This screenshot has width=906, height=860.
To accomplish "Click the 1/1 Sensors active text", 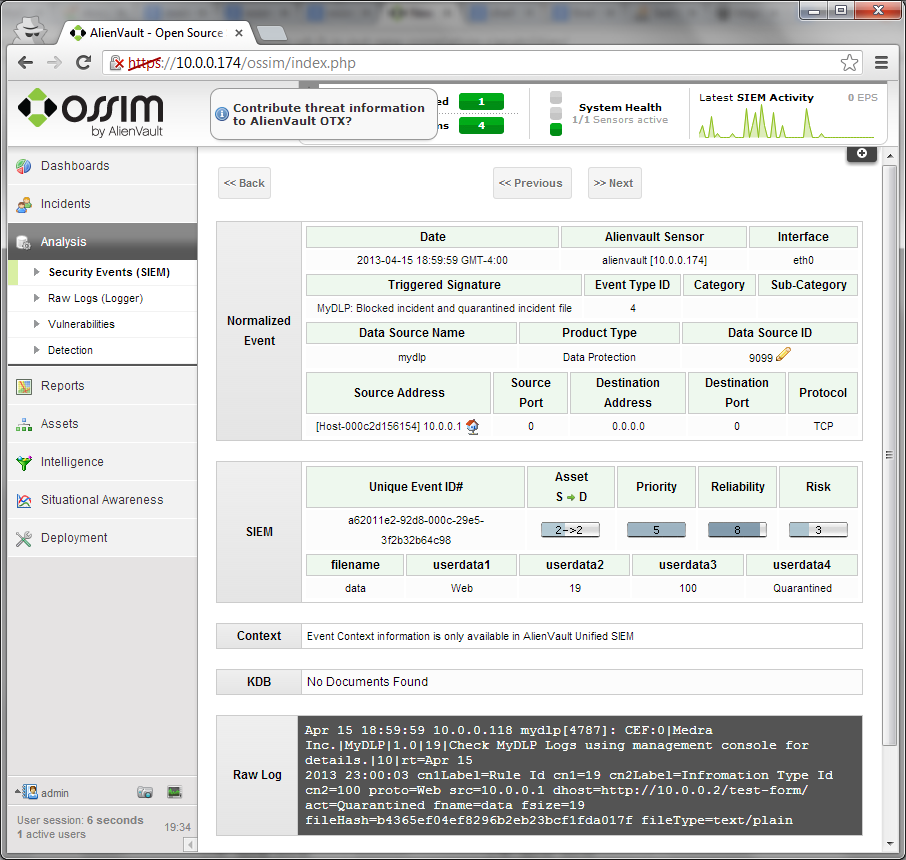I will pyautogui.click(x=620, y=120).
